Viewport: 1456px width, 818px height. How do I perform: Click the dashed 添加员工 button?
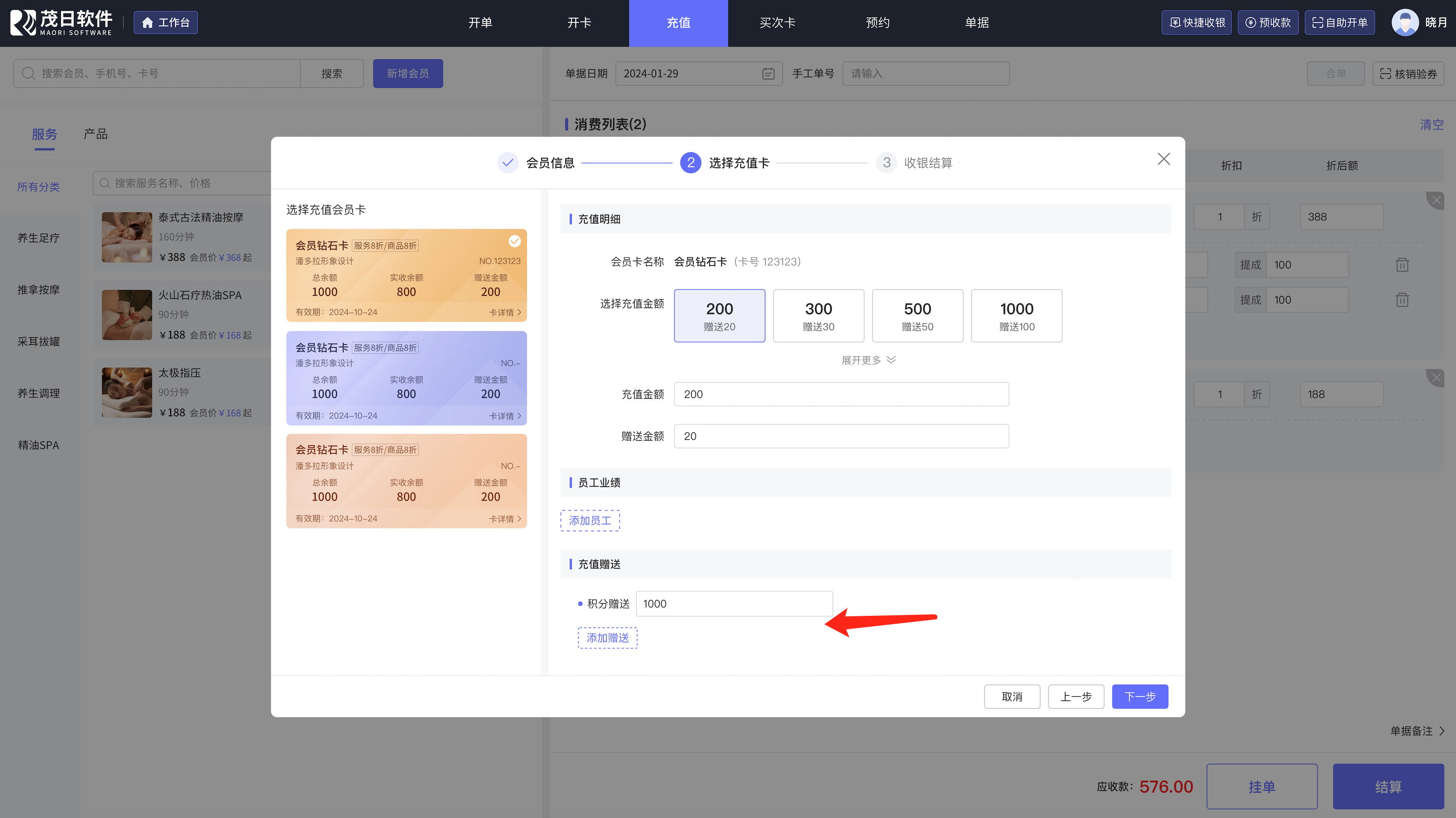click(x=589, y=520)
